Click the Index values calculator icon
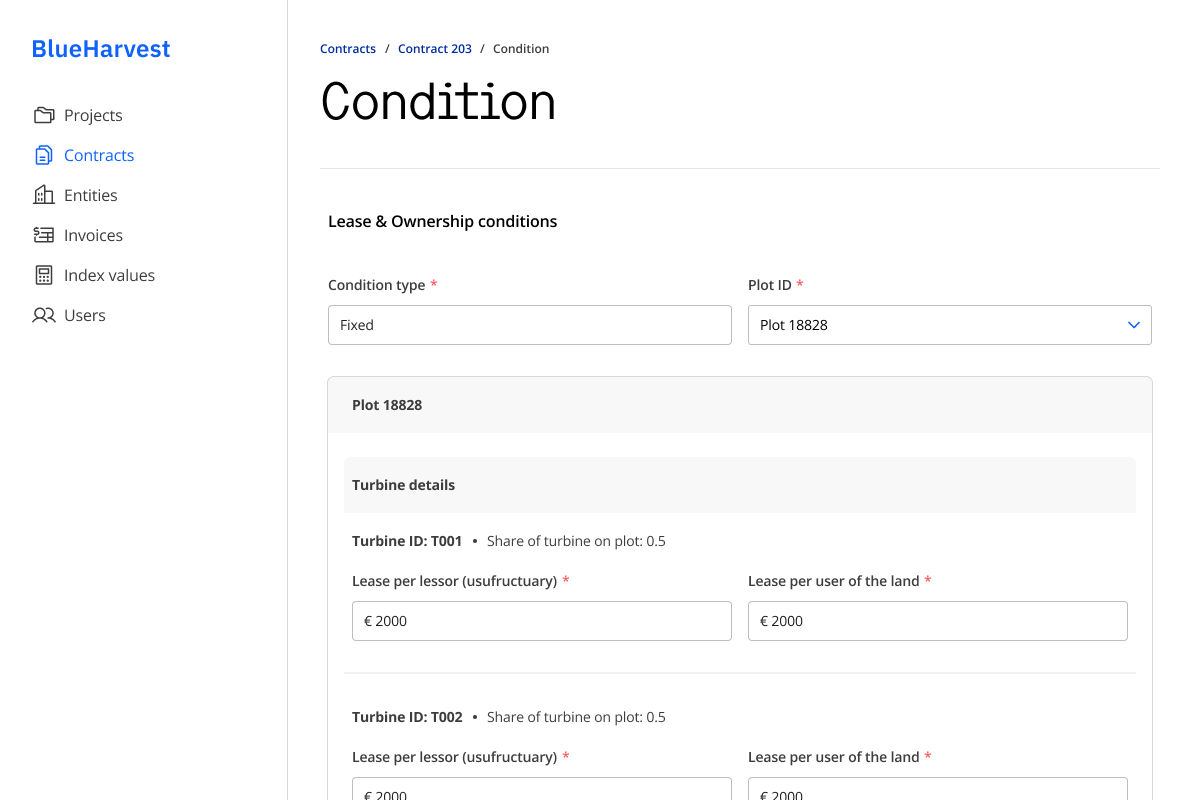The width and height of the screenshot is (1200, 800). [x=44, y=275]
